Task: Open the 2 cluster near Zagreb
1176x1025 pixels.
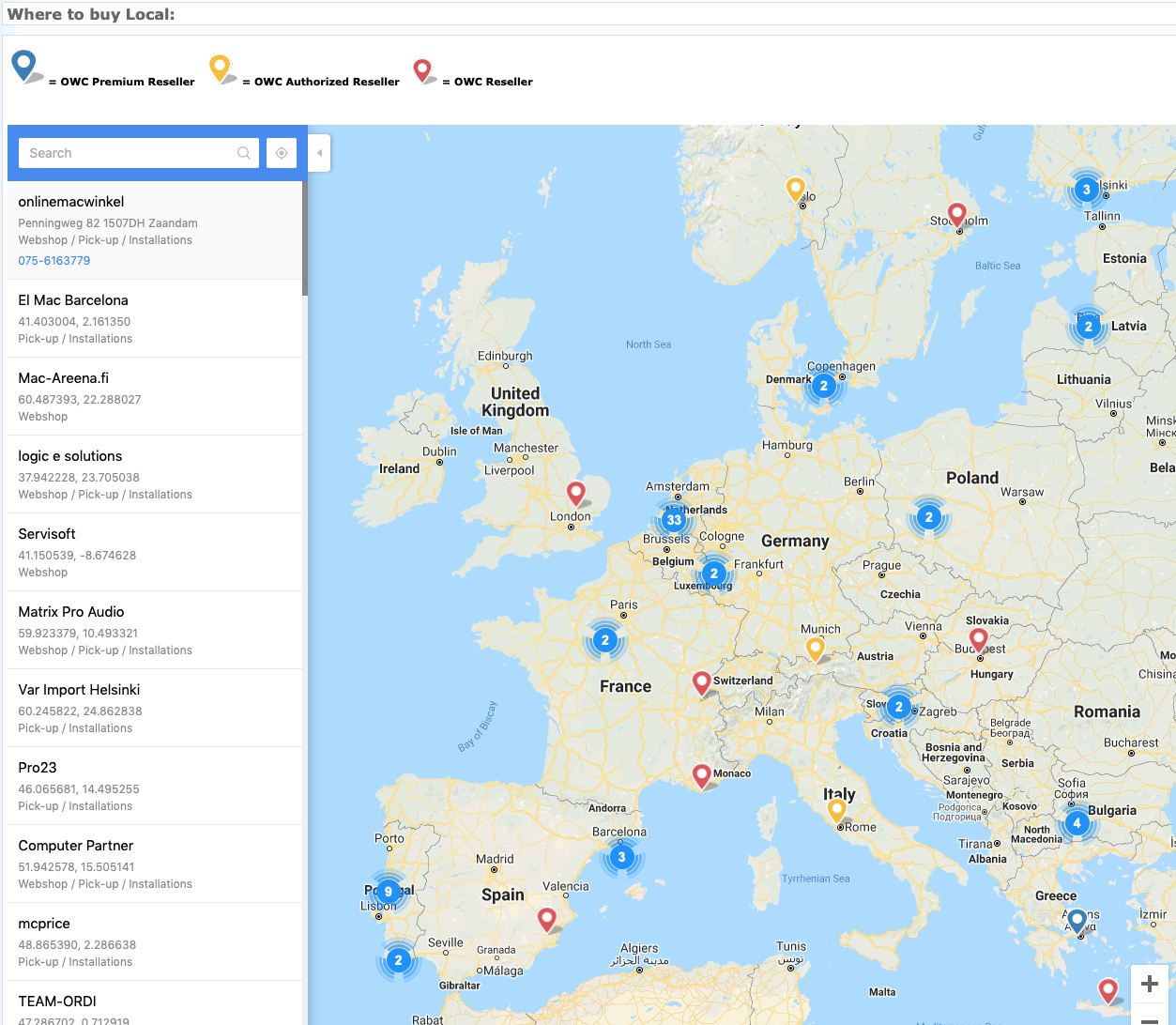Action: click(899, 707)
